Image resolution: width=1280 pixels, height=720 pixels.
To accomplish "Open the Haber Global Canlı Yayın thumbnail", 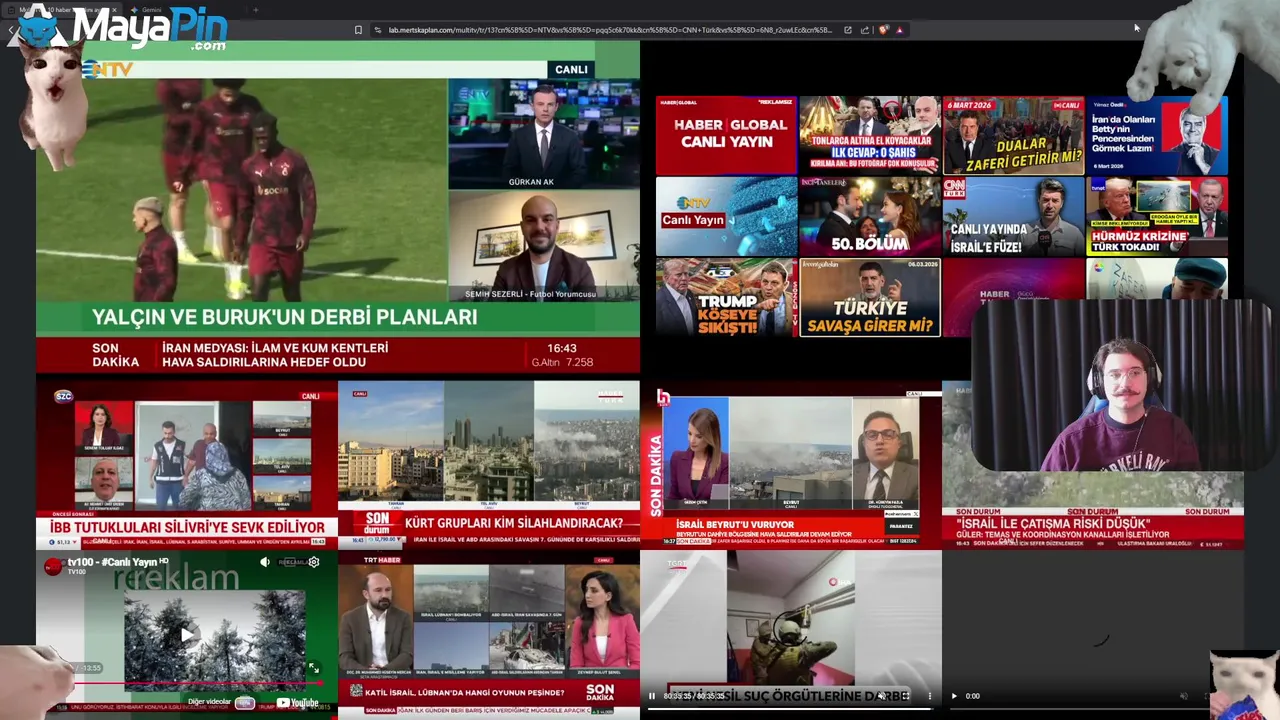I will (x=726, y=135).
